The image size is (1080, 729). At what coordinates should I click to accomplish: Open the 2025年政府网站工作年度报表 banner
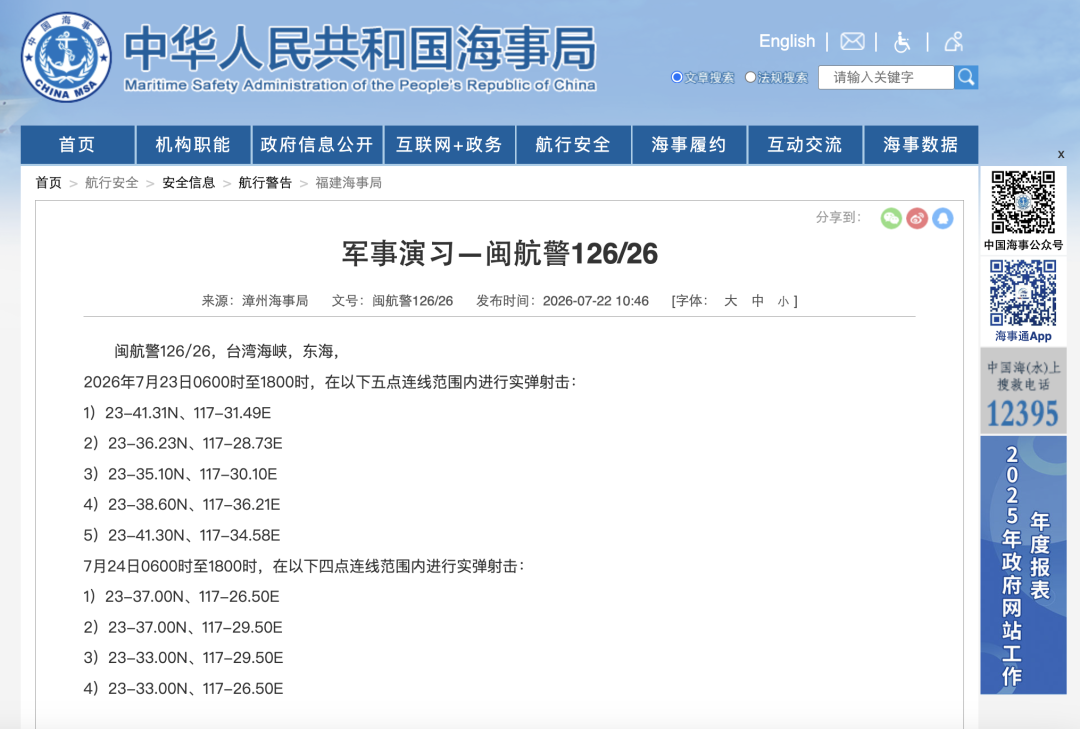pyautogui.click(x=1023, y=565)
